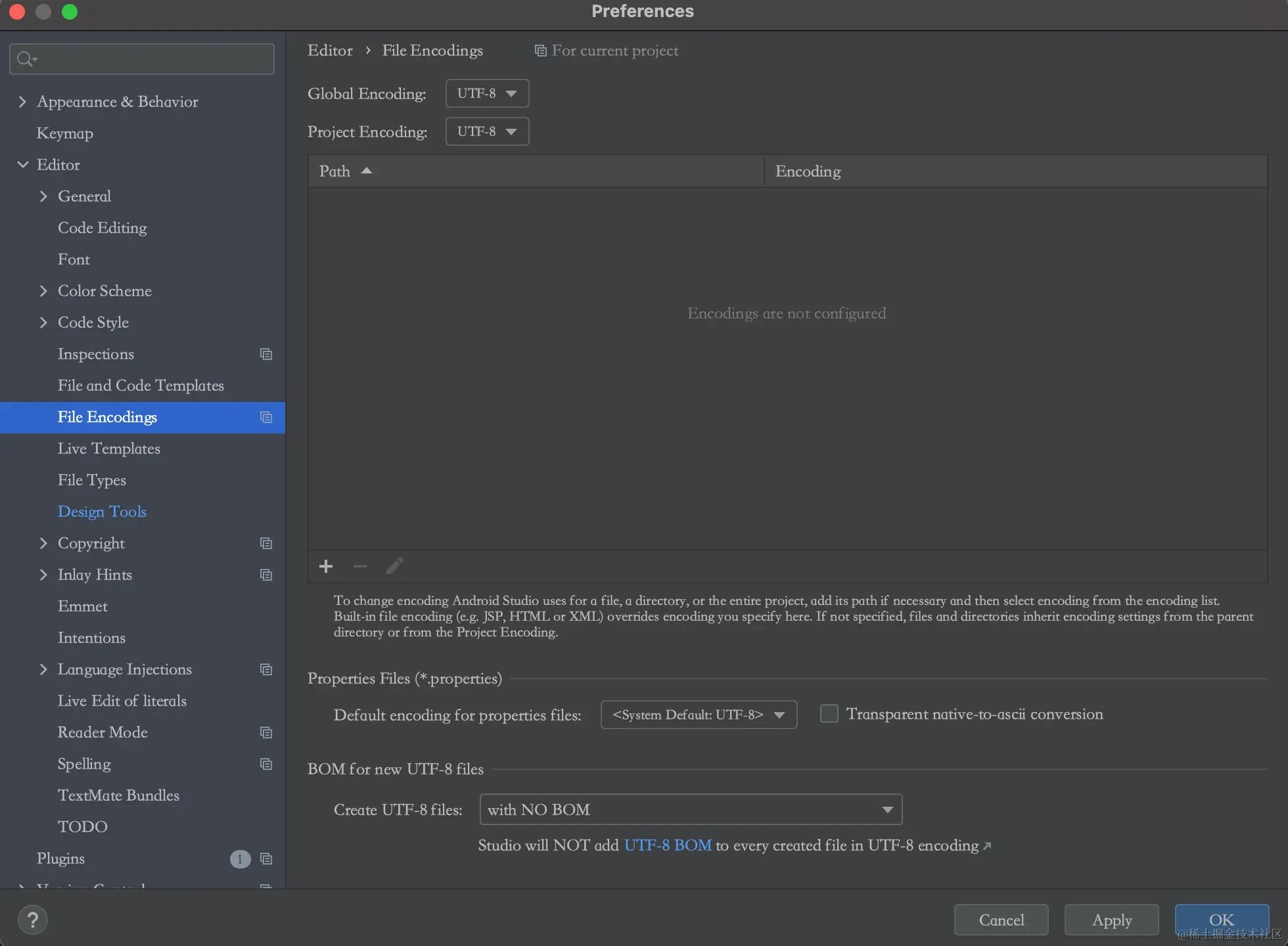Open the UTF-8 BOM link
This screenshot has width=1288, height=946.
668,845
